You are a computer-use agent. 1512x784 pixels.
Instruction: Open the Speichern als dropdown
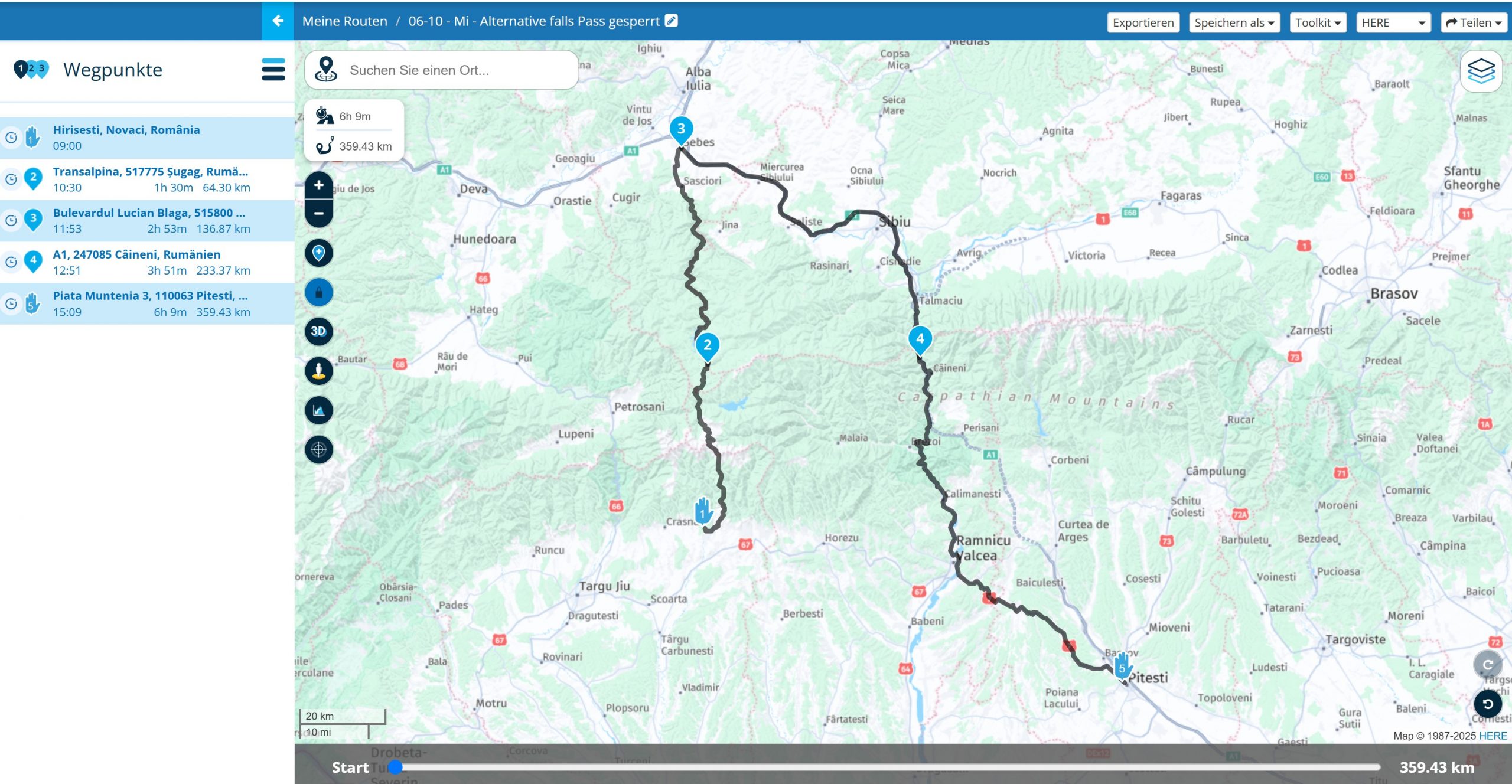(1234, 22)
